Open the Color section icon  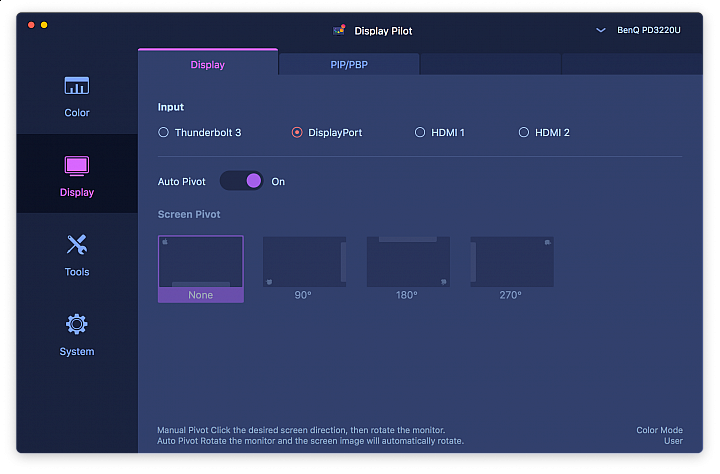pos(77,86)
